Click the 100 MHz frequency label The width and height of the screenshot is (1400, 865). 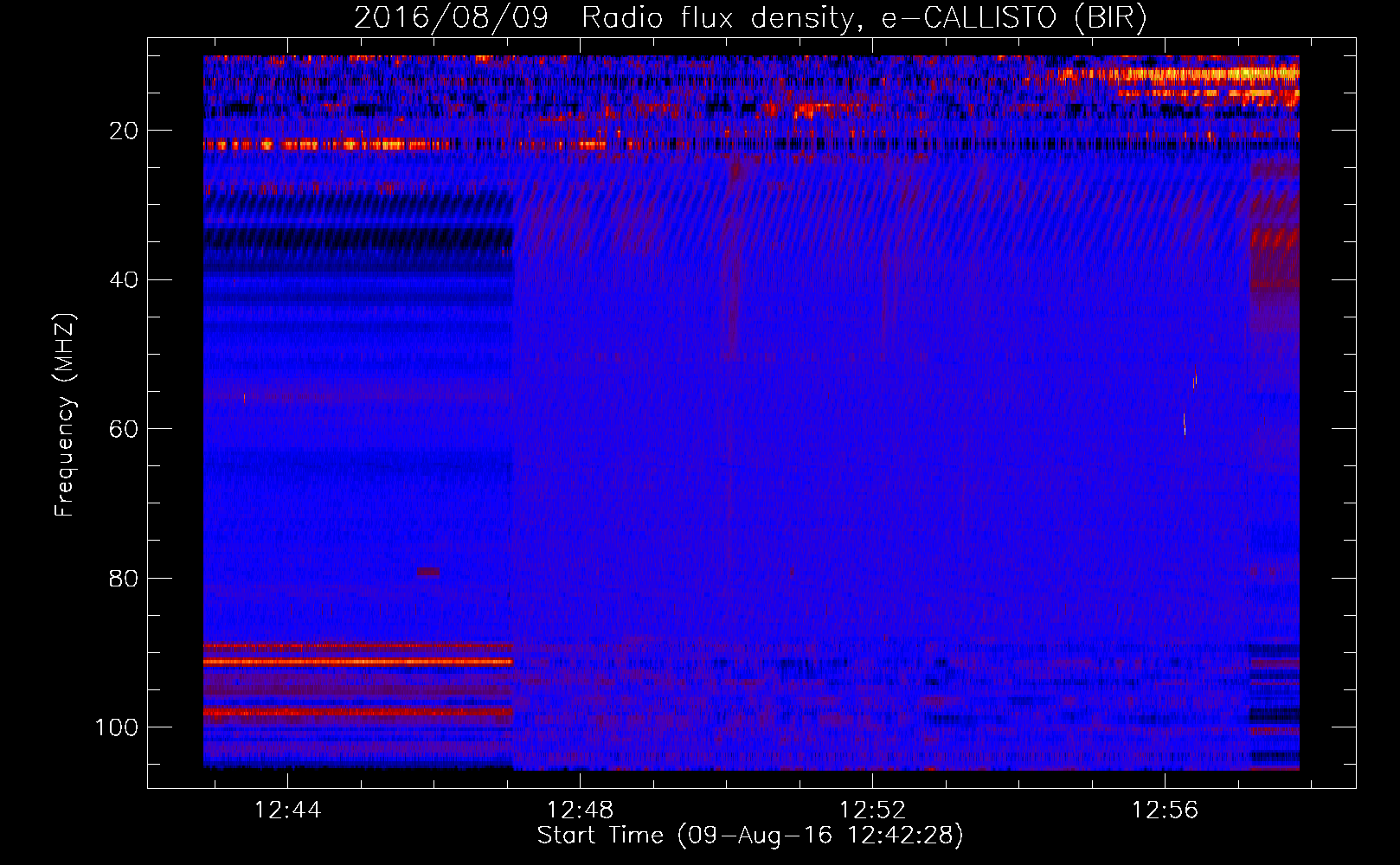117,727
